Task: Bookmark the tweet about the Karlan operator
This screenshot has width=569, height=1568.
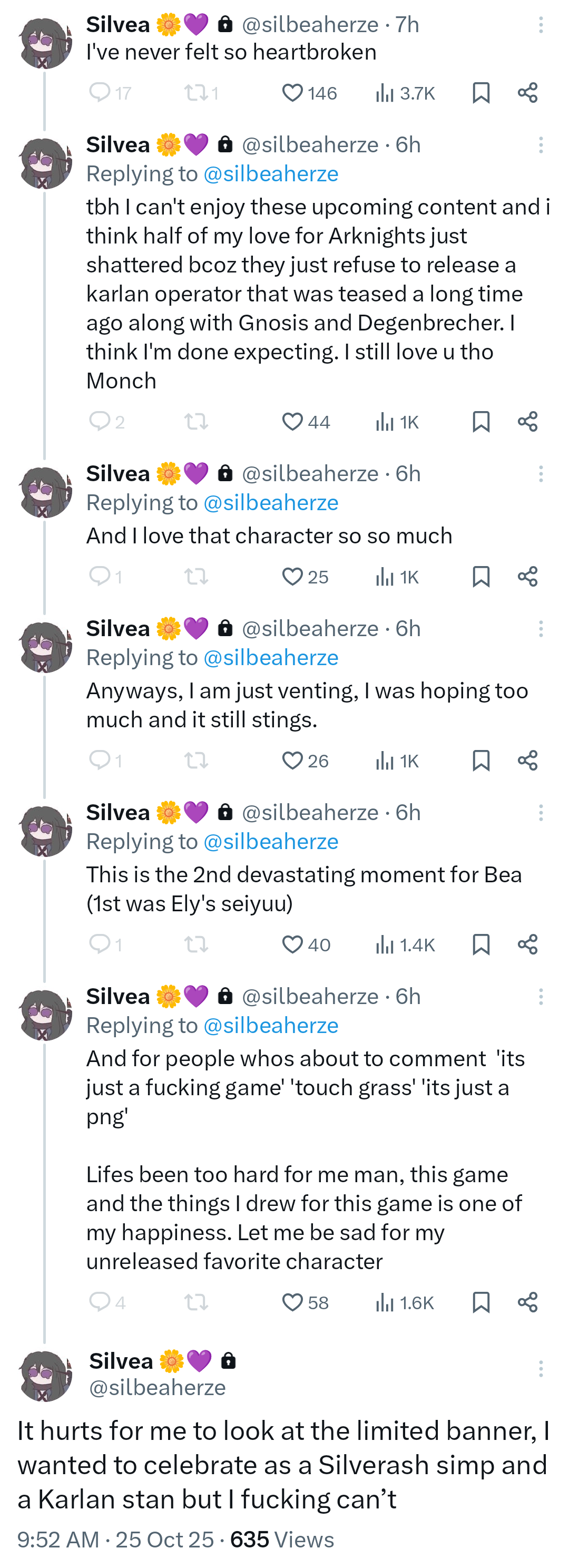Action: click(481, 422)
